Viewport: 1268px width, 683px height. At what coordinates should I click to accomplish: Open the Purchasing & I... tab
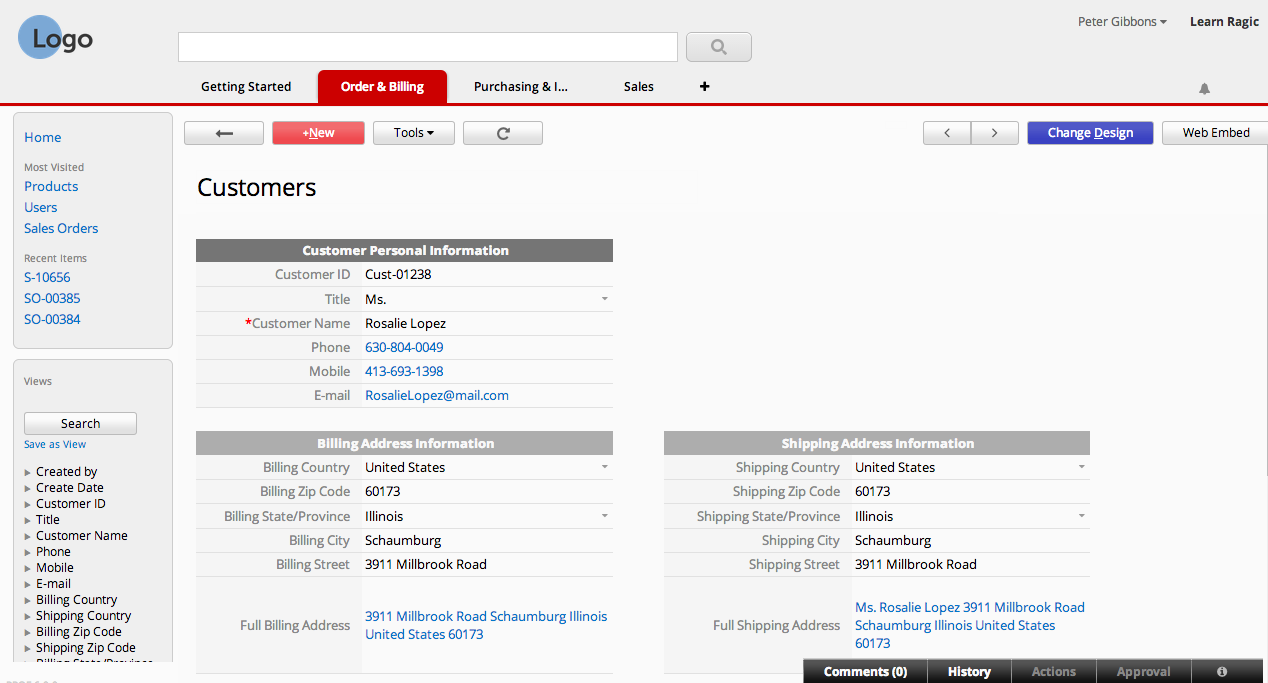click(x=520, y=87)
